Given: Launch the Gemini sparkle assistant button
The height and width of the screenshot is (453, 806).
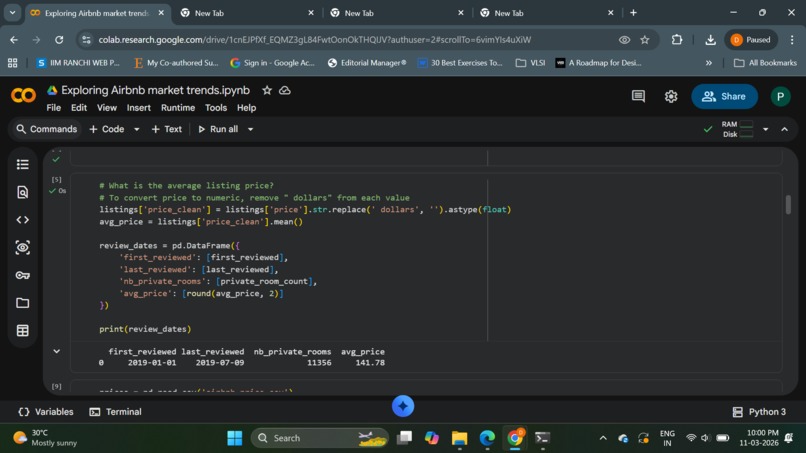Looking at the screenshot, I should click(403, 406).
